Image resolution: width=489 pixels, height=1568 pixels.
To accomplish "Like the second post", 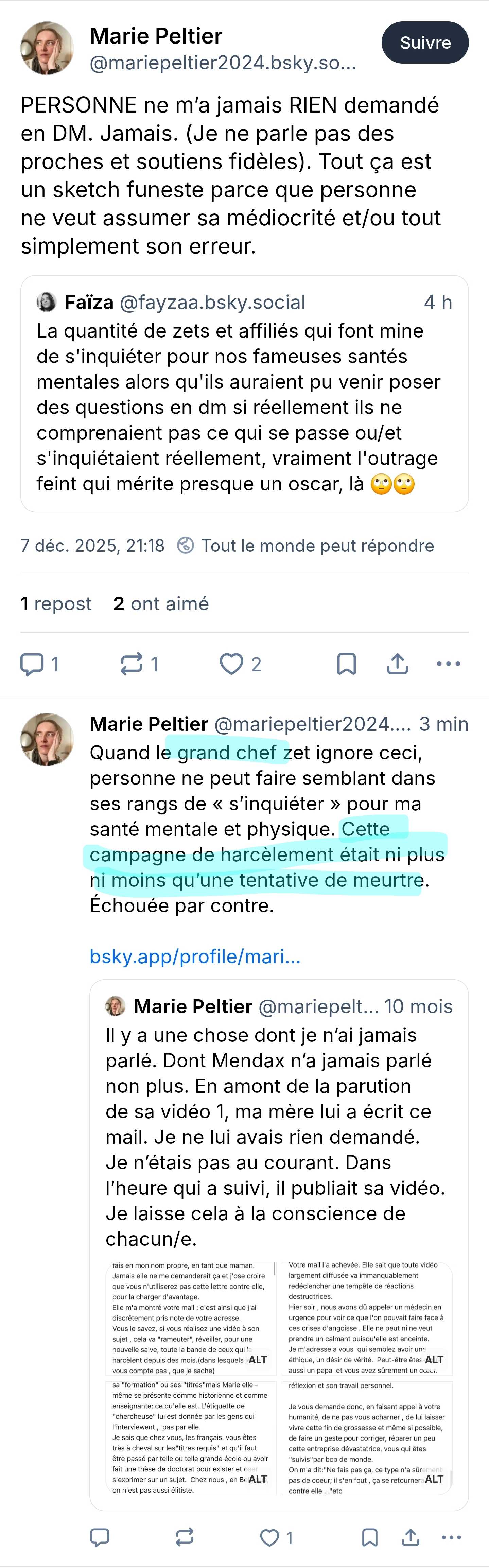I will click(269, 1537).
